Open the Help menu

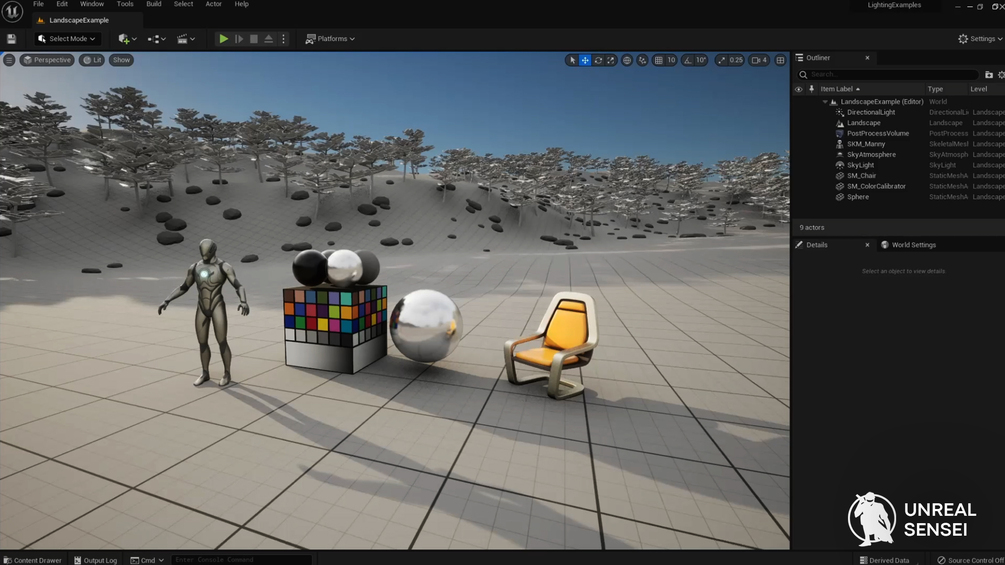[x=242, y=4]
